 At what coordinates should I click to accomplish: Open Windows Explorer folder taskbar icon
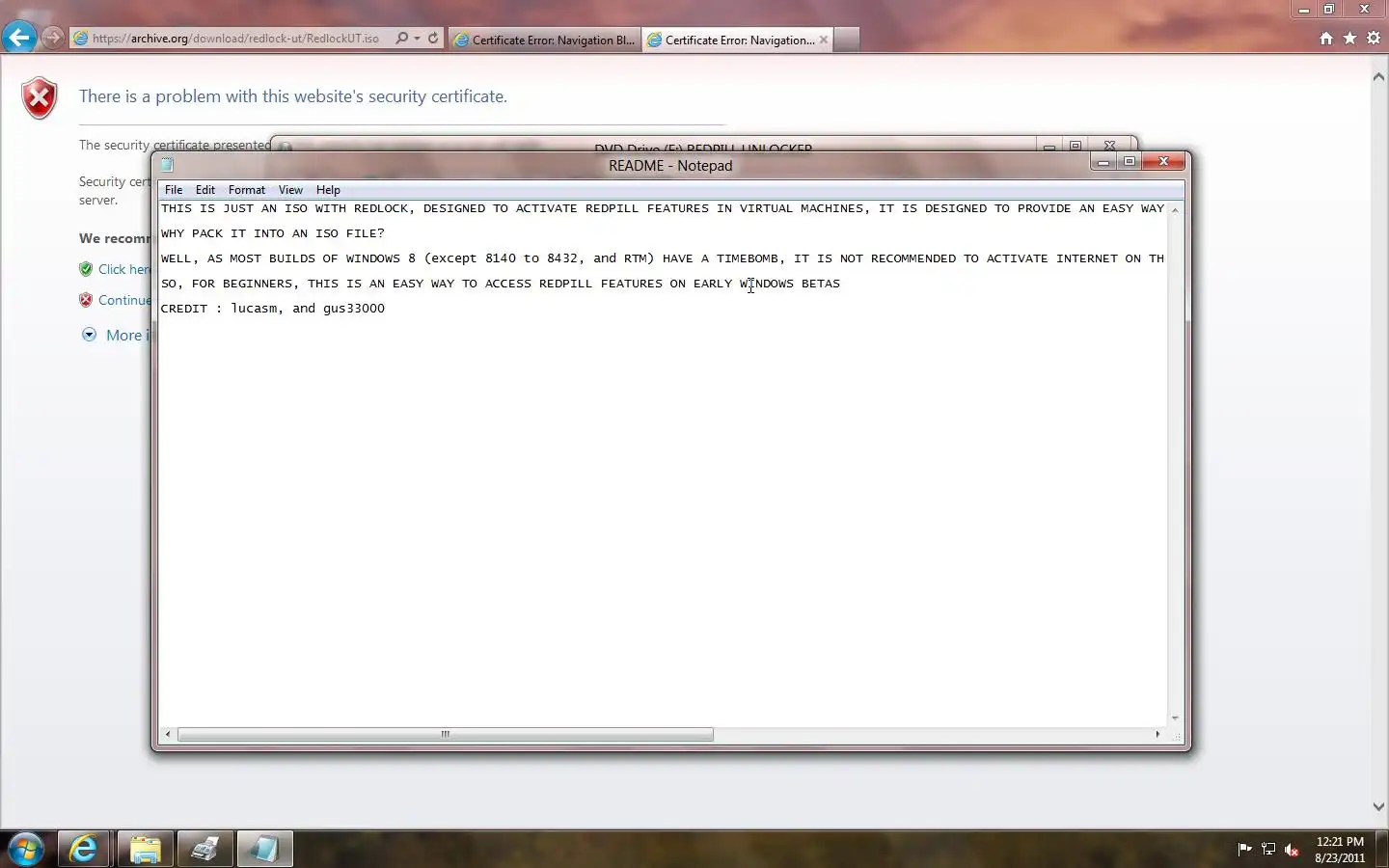click(145, 850)
